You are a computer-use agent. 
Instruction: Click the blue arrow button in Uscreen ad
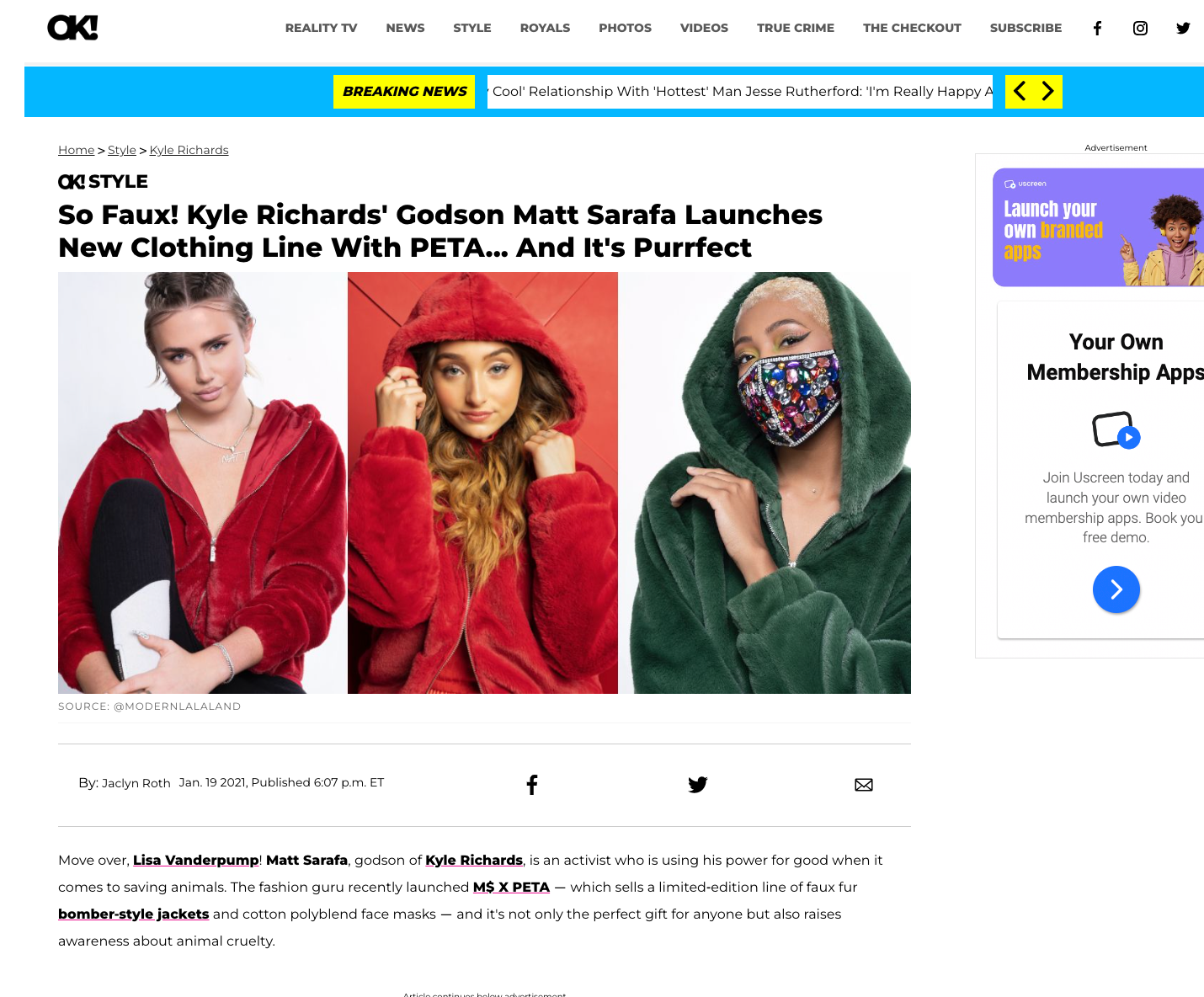click(1116, 589)
